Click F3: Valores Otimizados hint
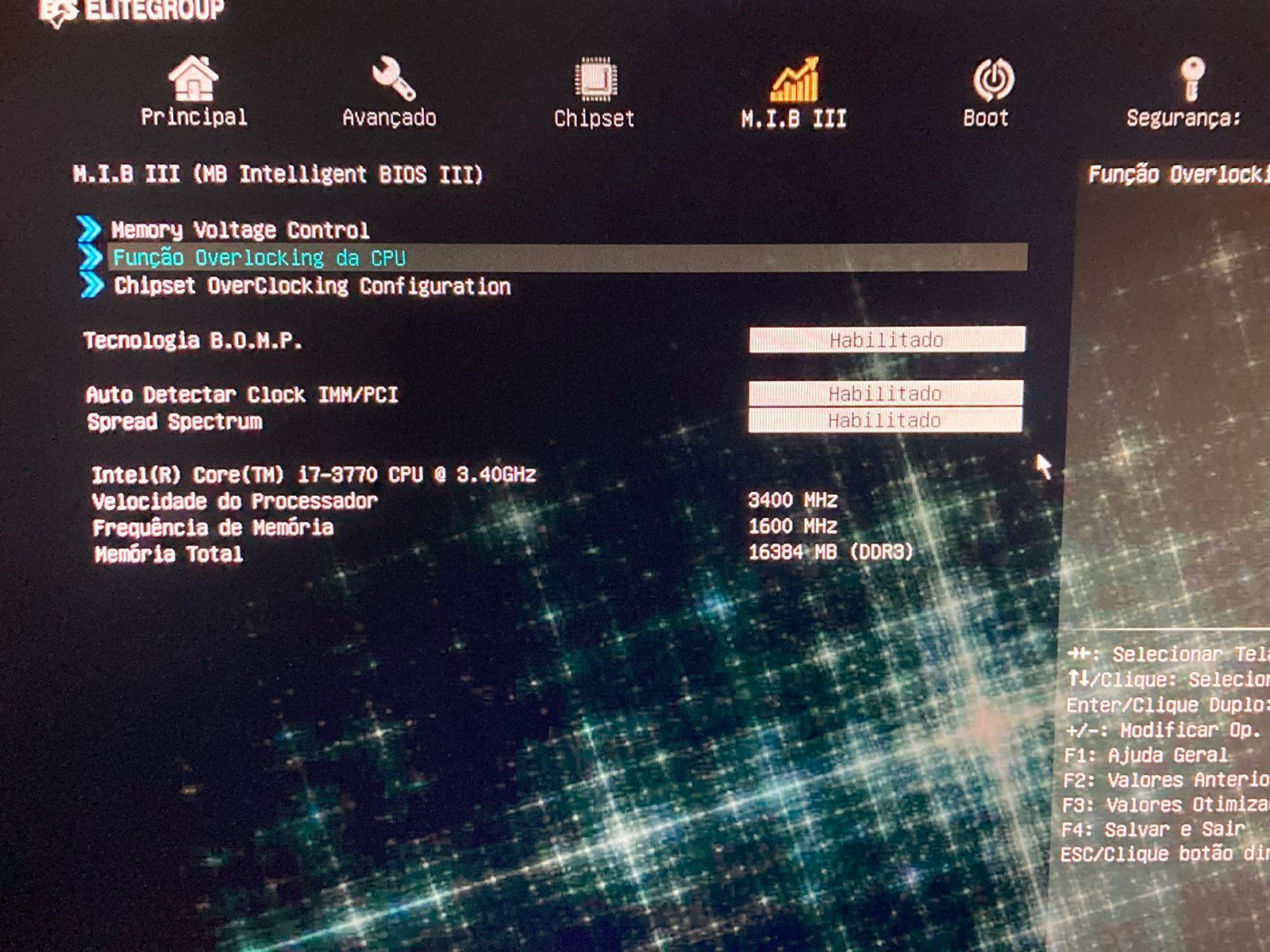The height and width of the screenshot is (952, 1270). (x=1165, y=804)
